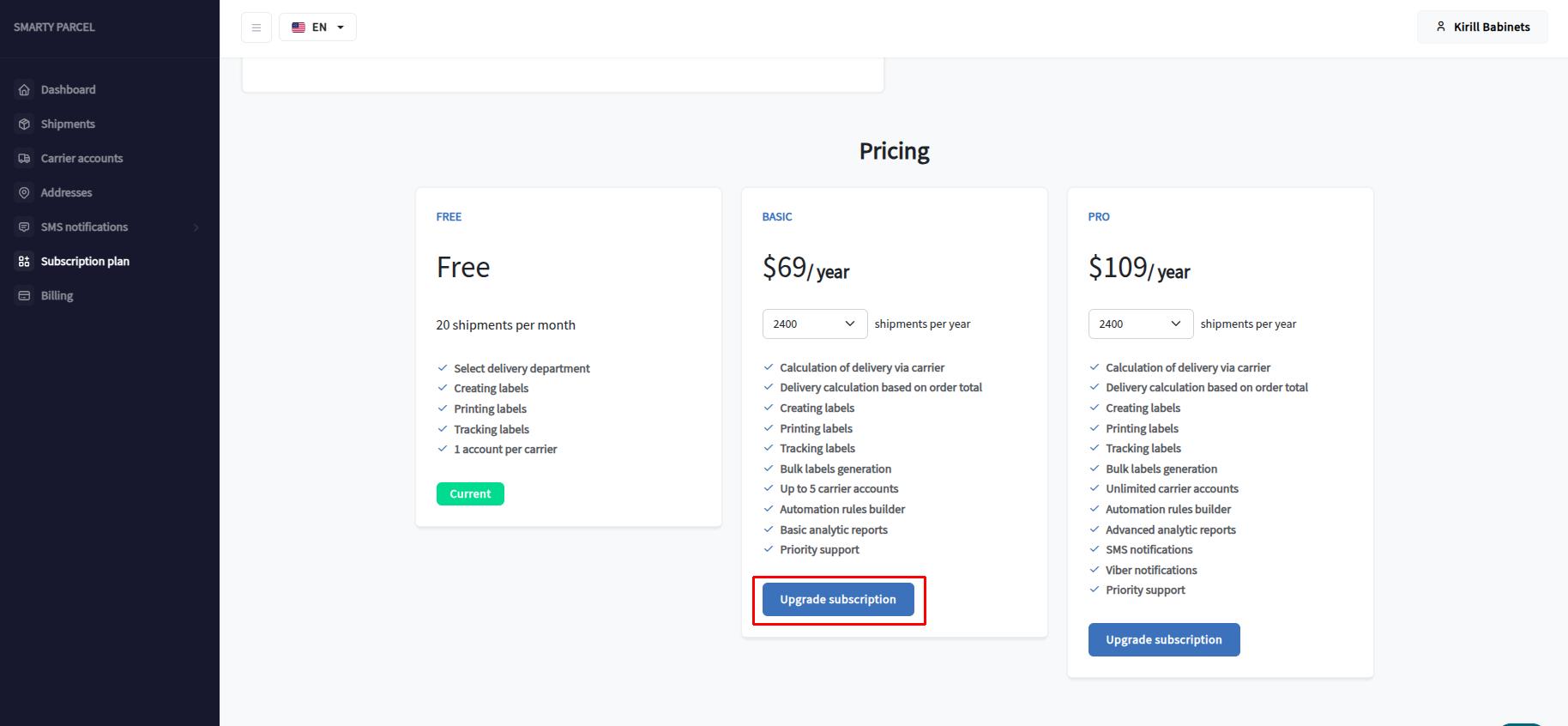
Task: Upgrade subscription to the Basic plan
Action: 838,599
